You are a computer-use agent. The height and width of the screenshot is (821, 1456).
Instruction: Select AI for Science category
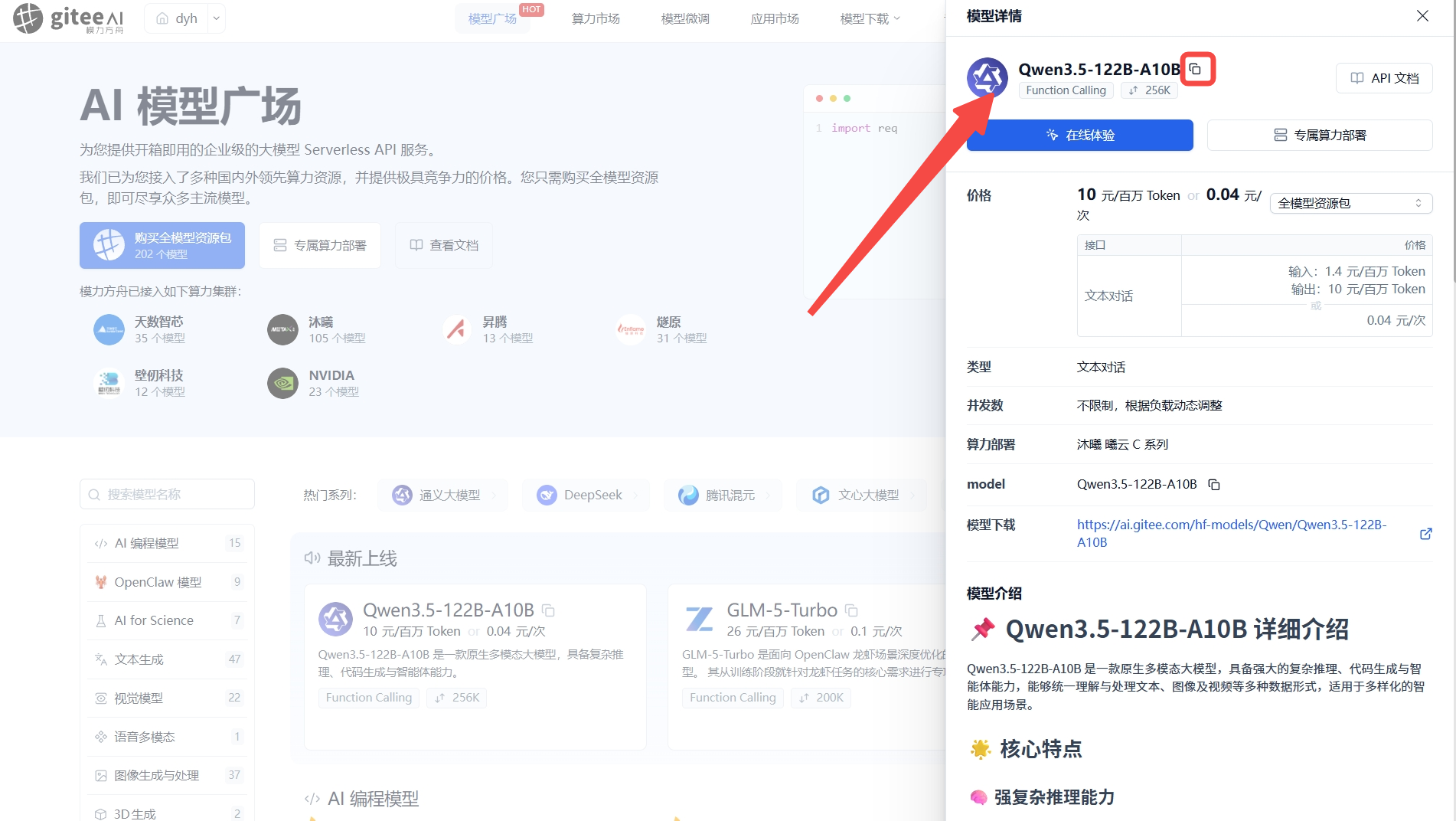(167, 620)
